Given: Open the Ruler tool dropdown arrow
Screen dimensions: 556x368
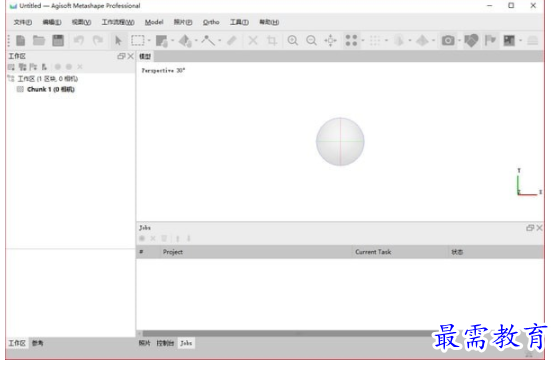Looking at the screenshot, I should (x=220, y=40).
